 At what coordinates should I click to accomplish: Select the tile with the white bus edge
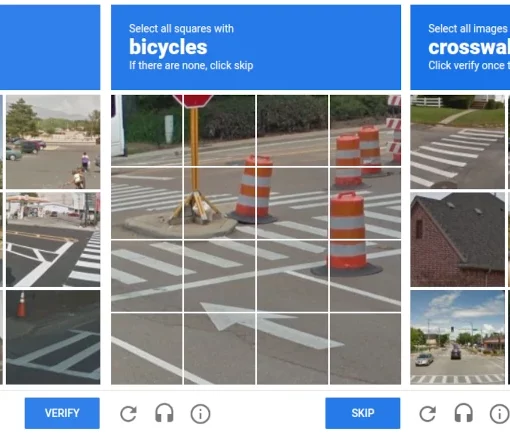(147, 130)
